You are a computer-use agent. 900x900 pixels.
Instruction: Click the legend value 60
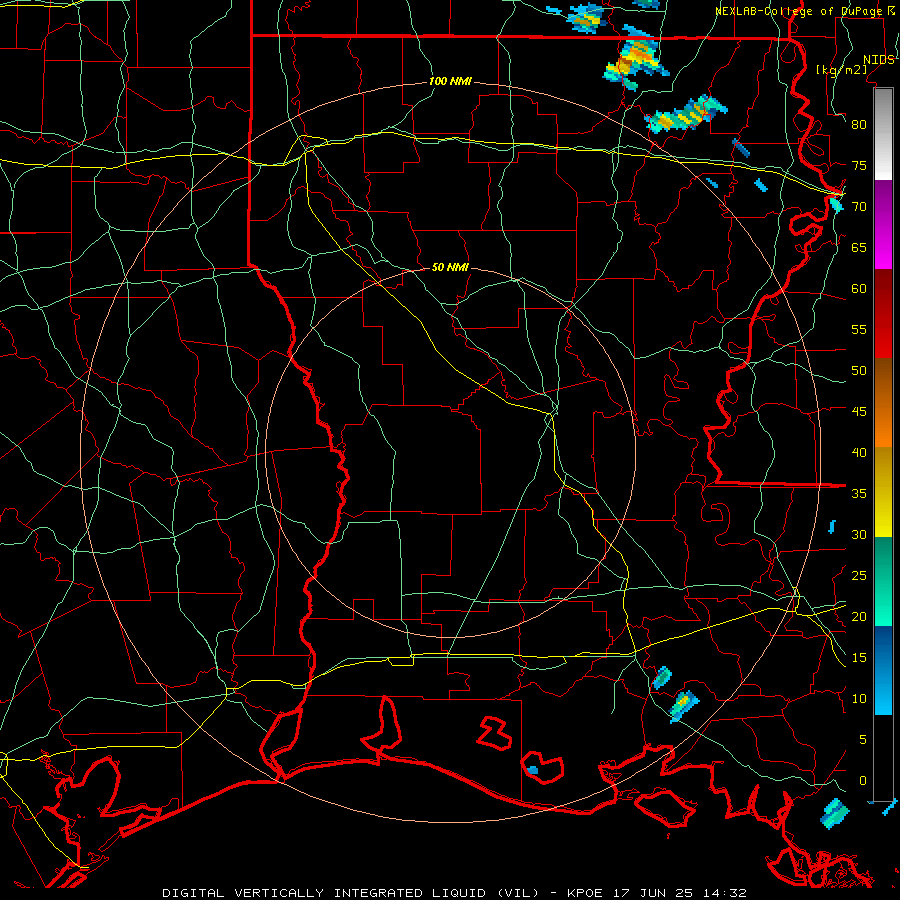(859, 289)
